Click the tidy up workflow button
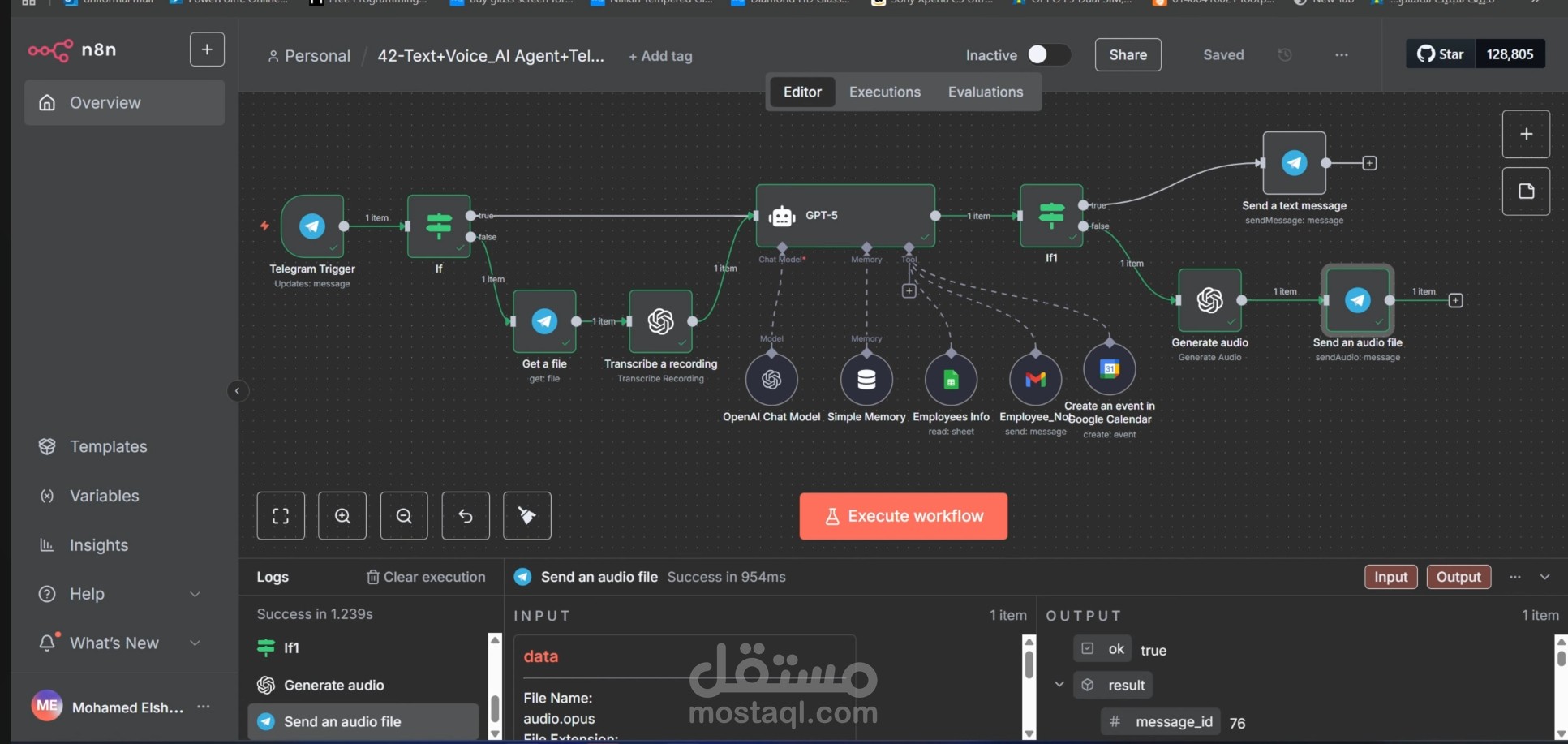1568x744 pixels. click(527, 516)
